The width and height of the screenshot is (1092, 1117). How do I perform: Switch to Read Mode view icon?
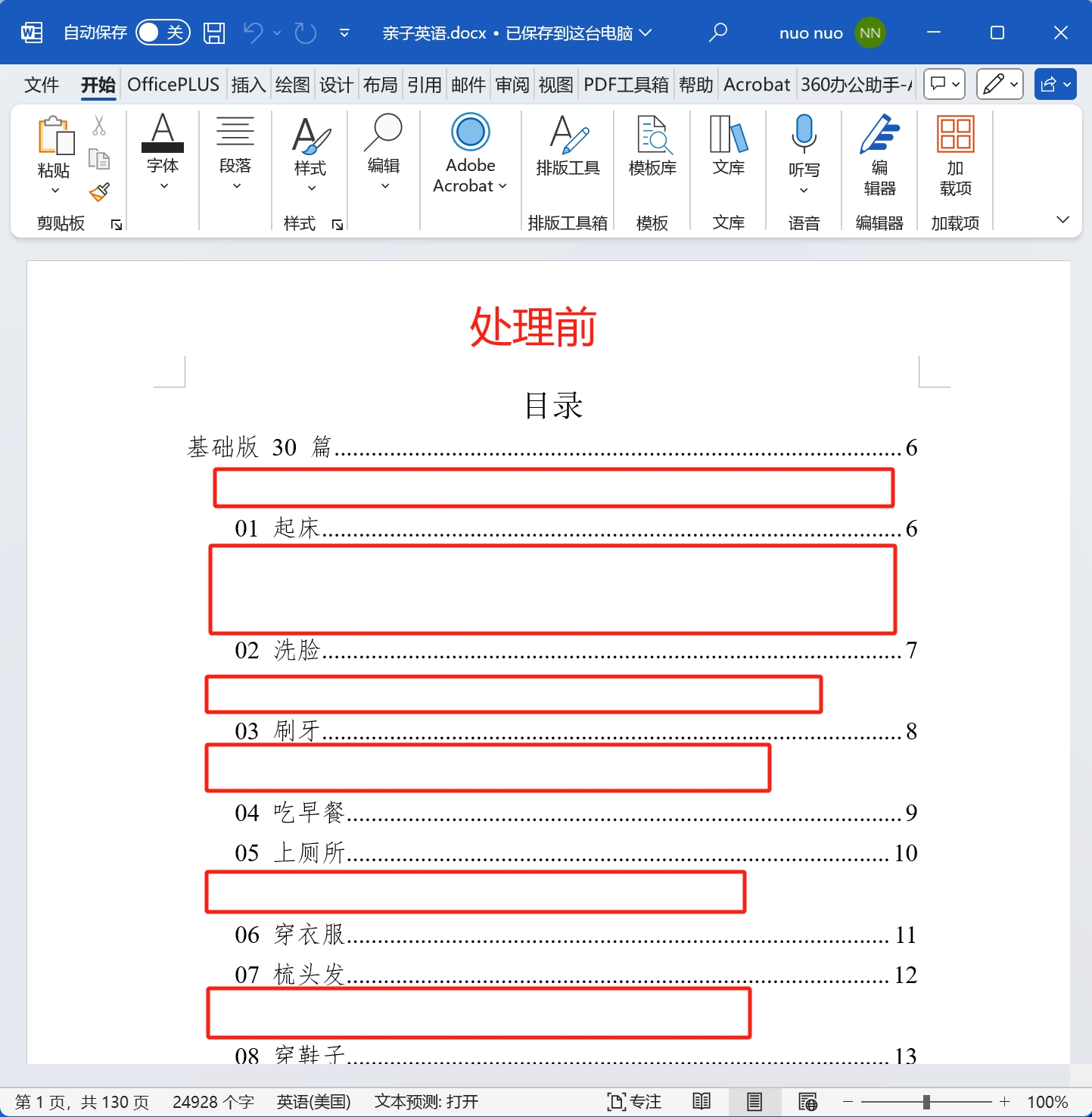702,1102
